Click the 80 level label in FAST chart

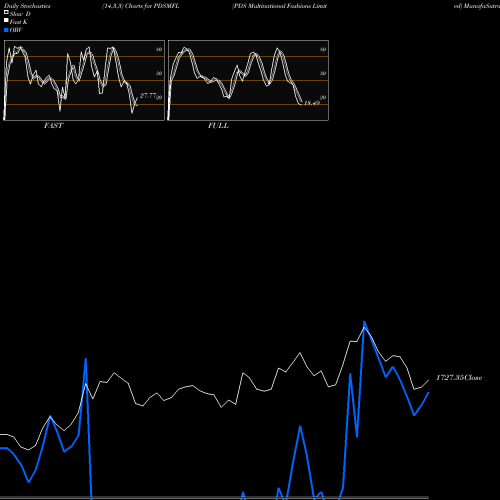tap(159, 49)
